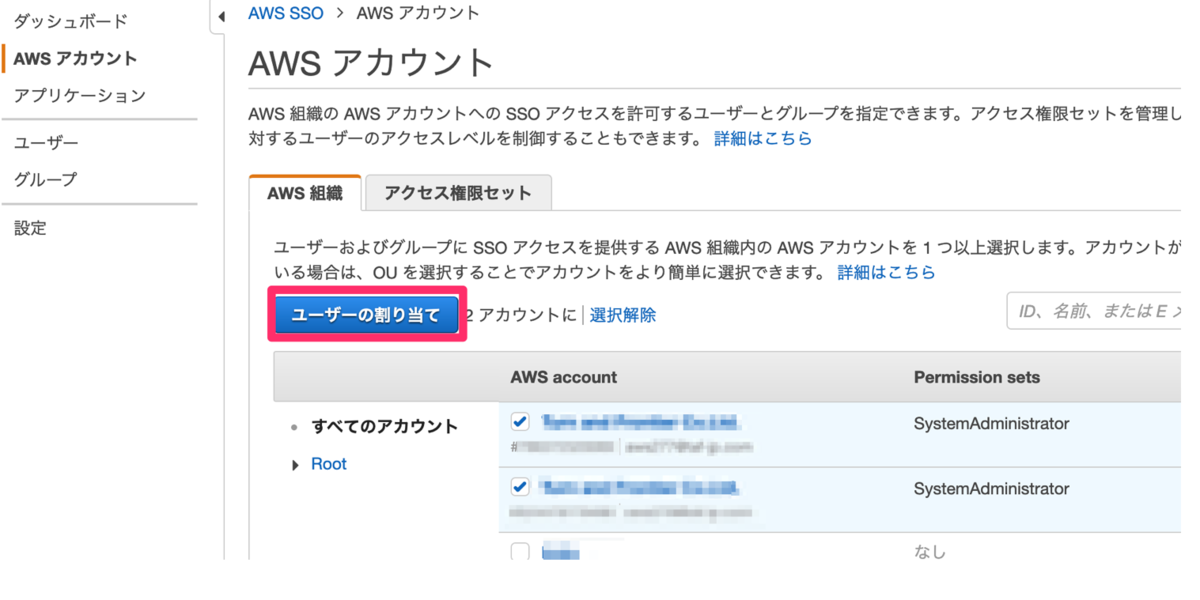Open 設定 in the sidebar

click(30, 227)
